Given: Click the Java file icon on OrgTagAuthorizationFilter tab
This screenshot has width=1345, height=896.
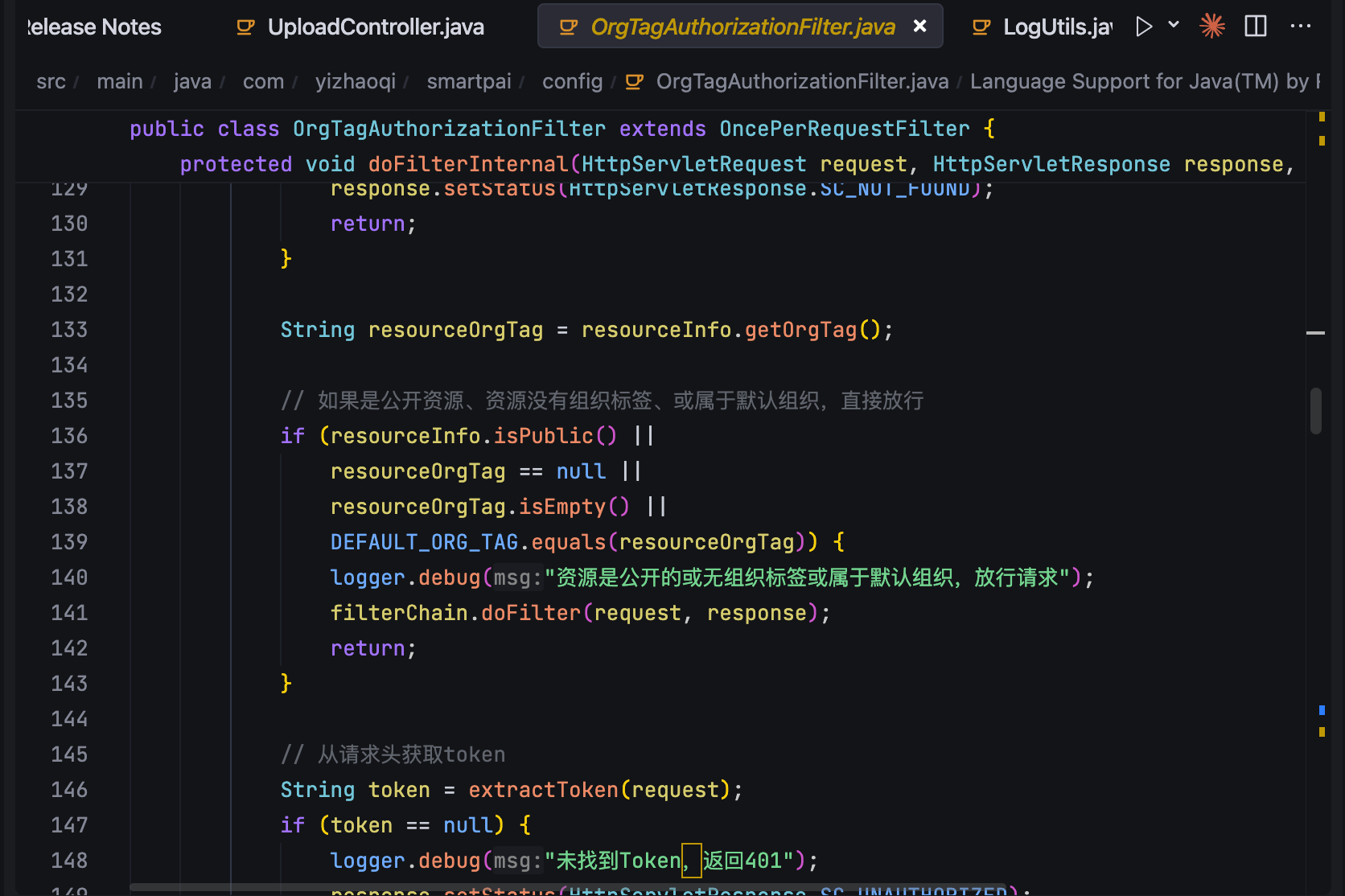Looking at the screenshot, I should pos(569,27).
